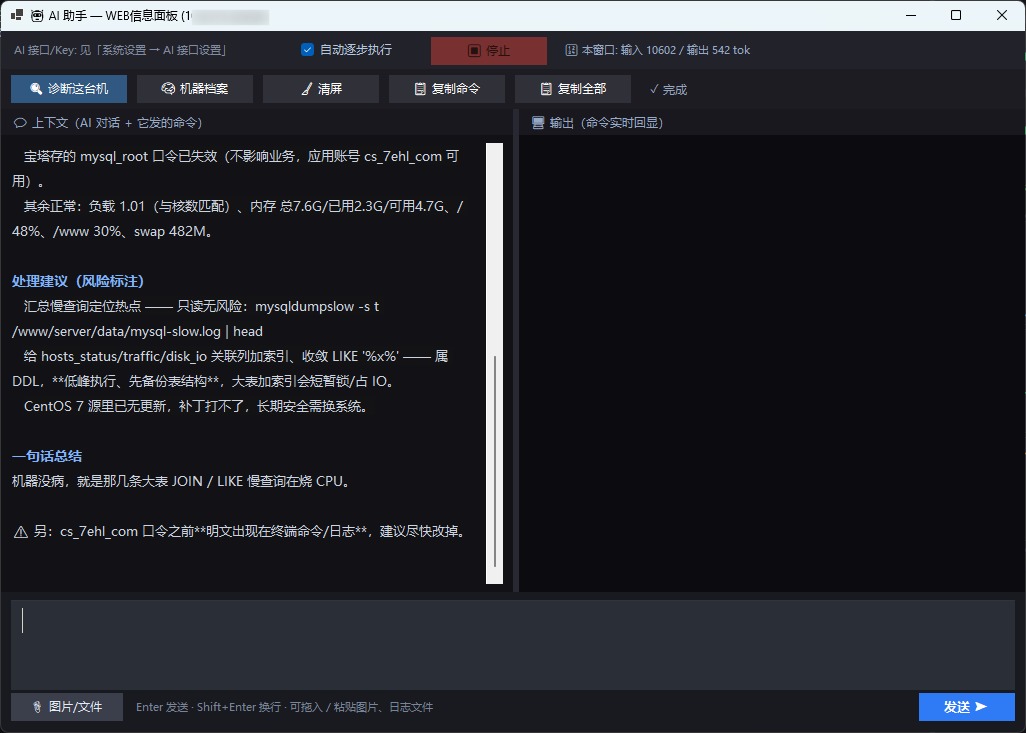Image resolution: width=1026 pixels, height=733 pixels.
Task: Click the /www/server/data/mysql-slow.log path text
Action: click(x=116, y=331)
